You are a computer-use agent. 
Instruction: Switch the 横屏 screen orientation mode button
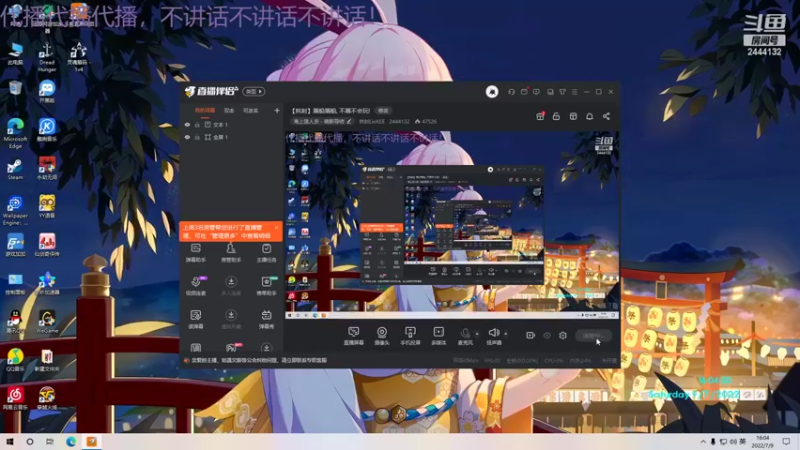point(254,92)
